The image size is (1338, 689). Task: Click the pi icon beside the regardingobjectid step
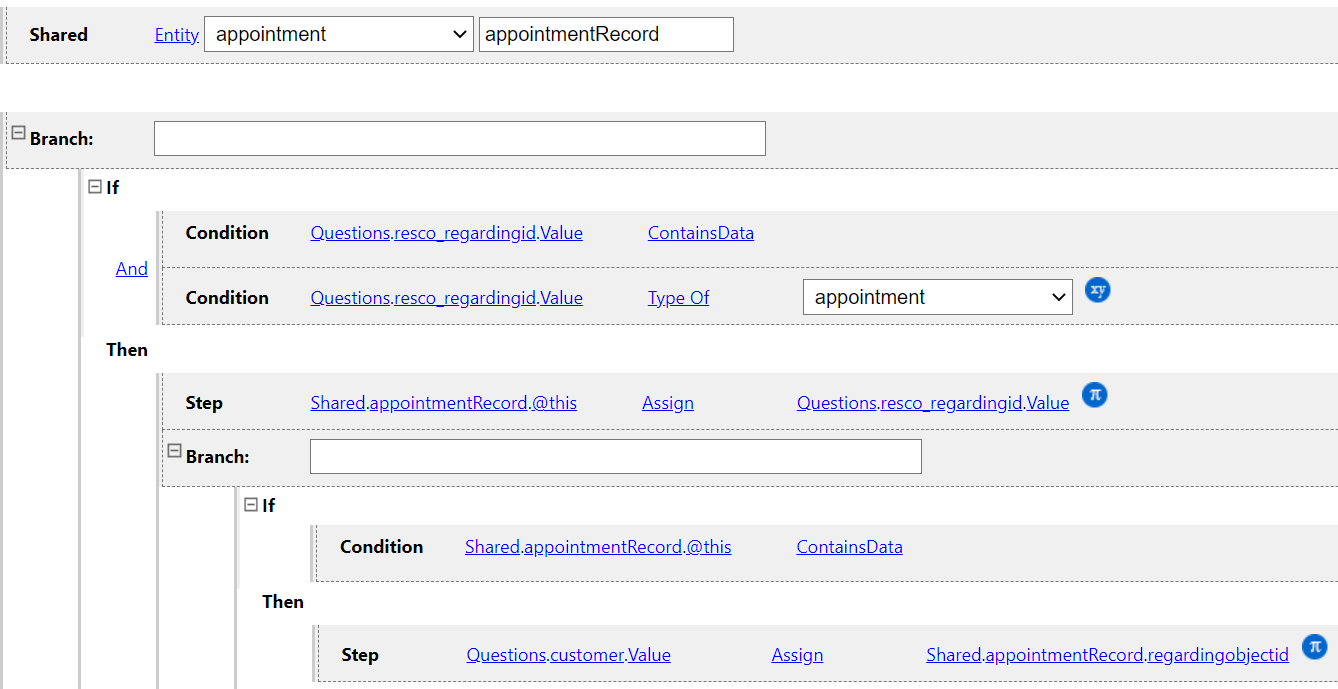[1315, 647]
